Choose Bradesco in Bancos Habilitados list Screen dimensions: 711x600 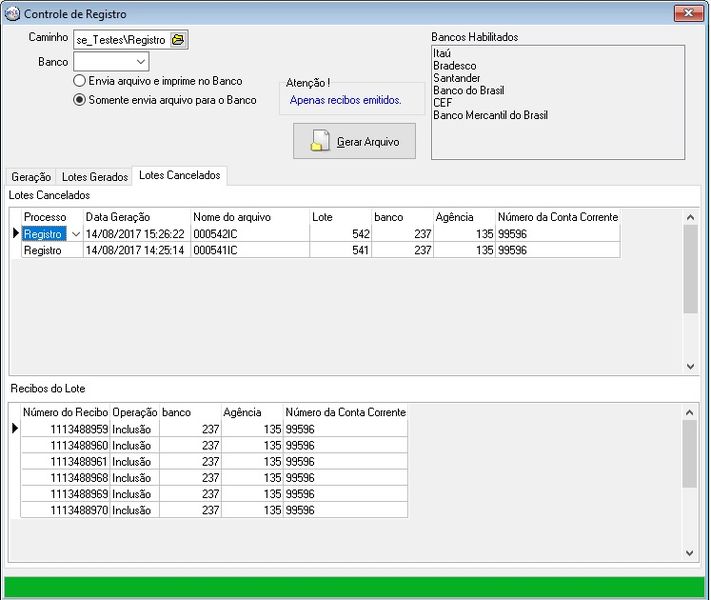455,65
